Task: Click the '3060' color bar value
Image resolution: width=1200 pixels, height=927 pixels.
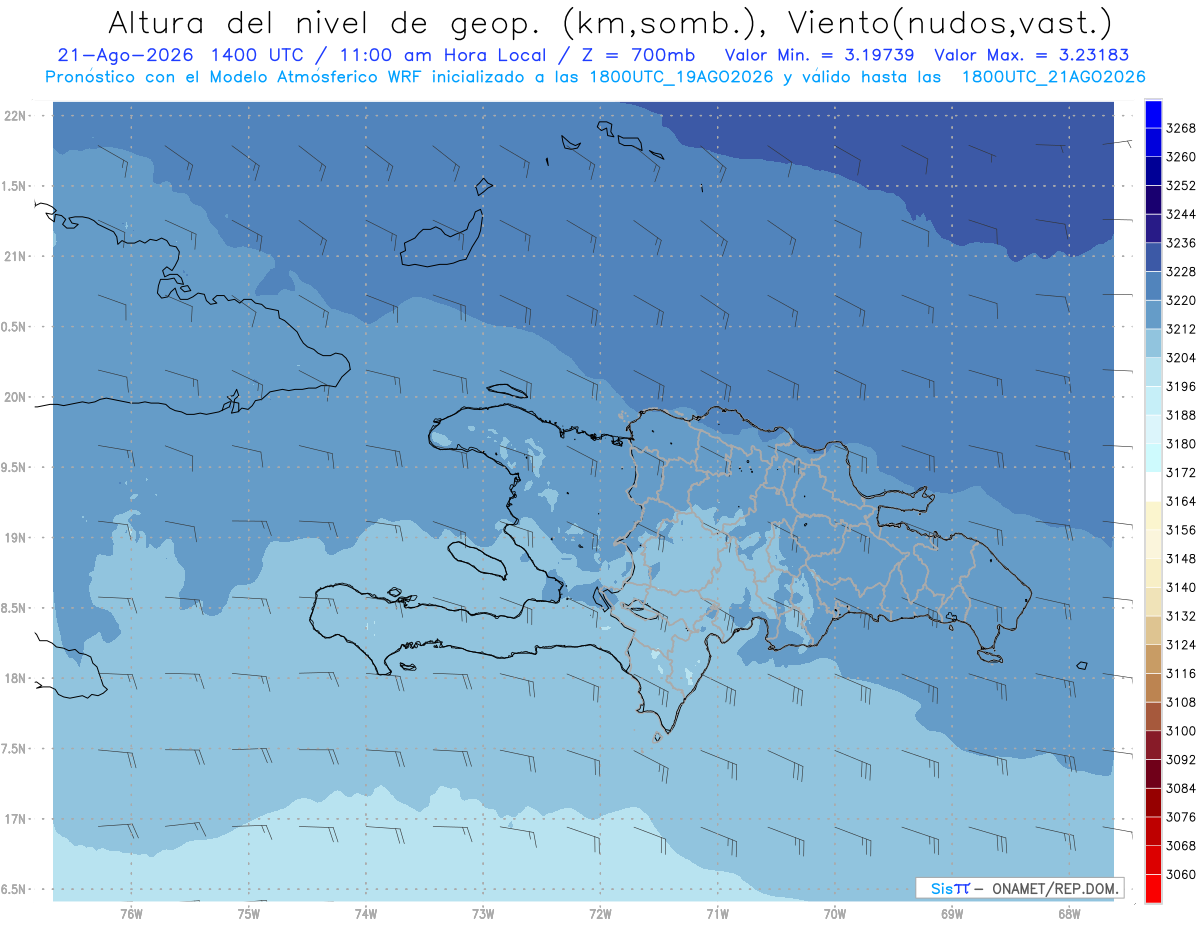Action: pyautogui.click(x=1180, y=874)
